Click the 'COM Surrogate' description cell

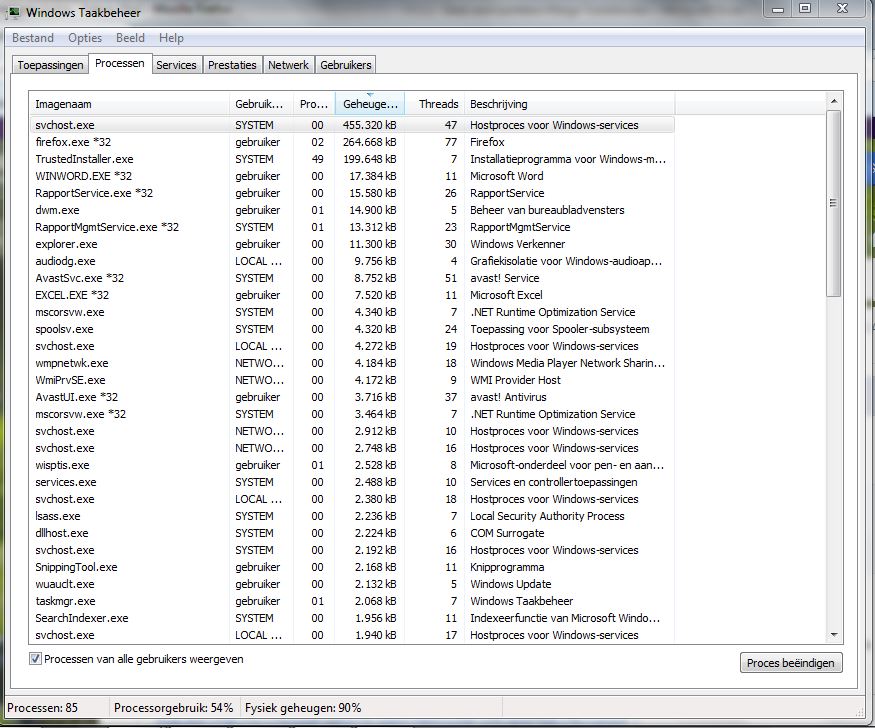point(507,533)
